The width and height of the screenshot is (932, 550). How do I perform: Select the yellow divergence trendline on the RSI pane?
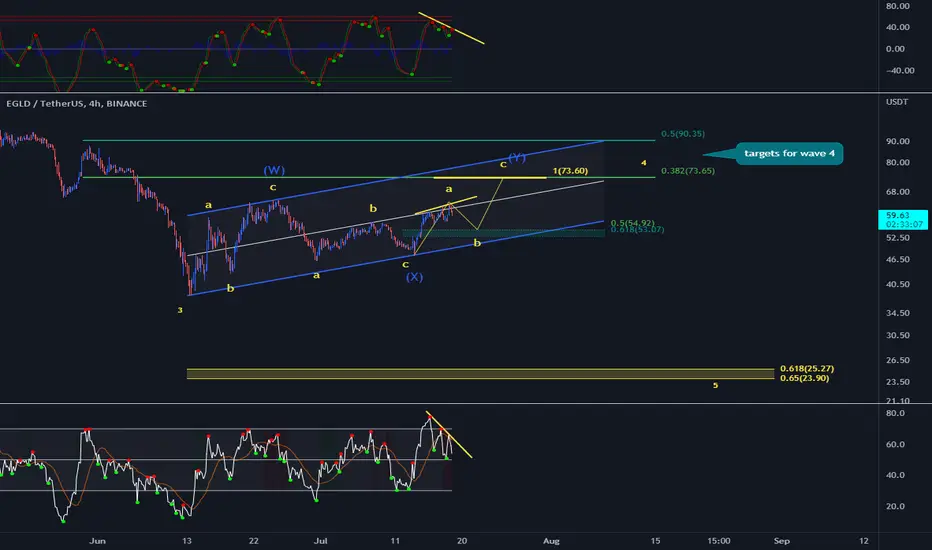[x=449, y=434]
